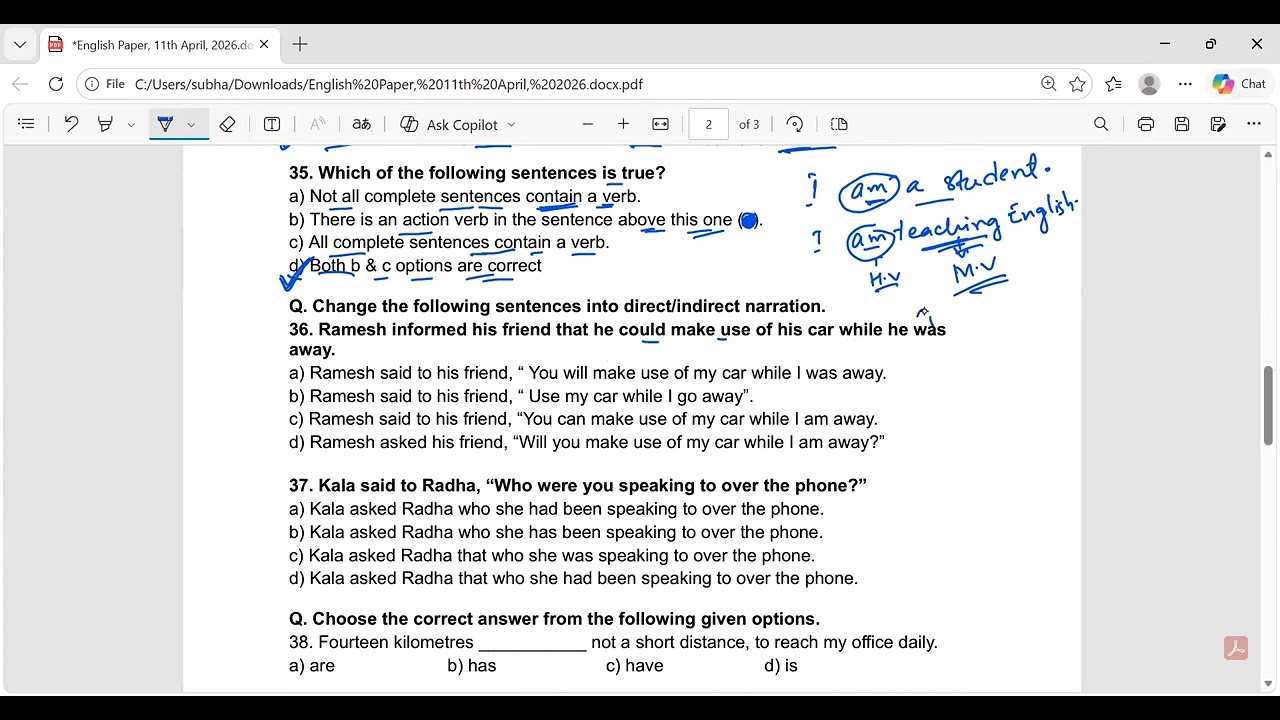
Task: Print the PDF document
Action: (x=1146, y=124)
